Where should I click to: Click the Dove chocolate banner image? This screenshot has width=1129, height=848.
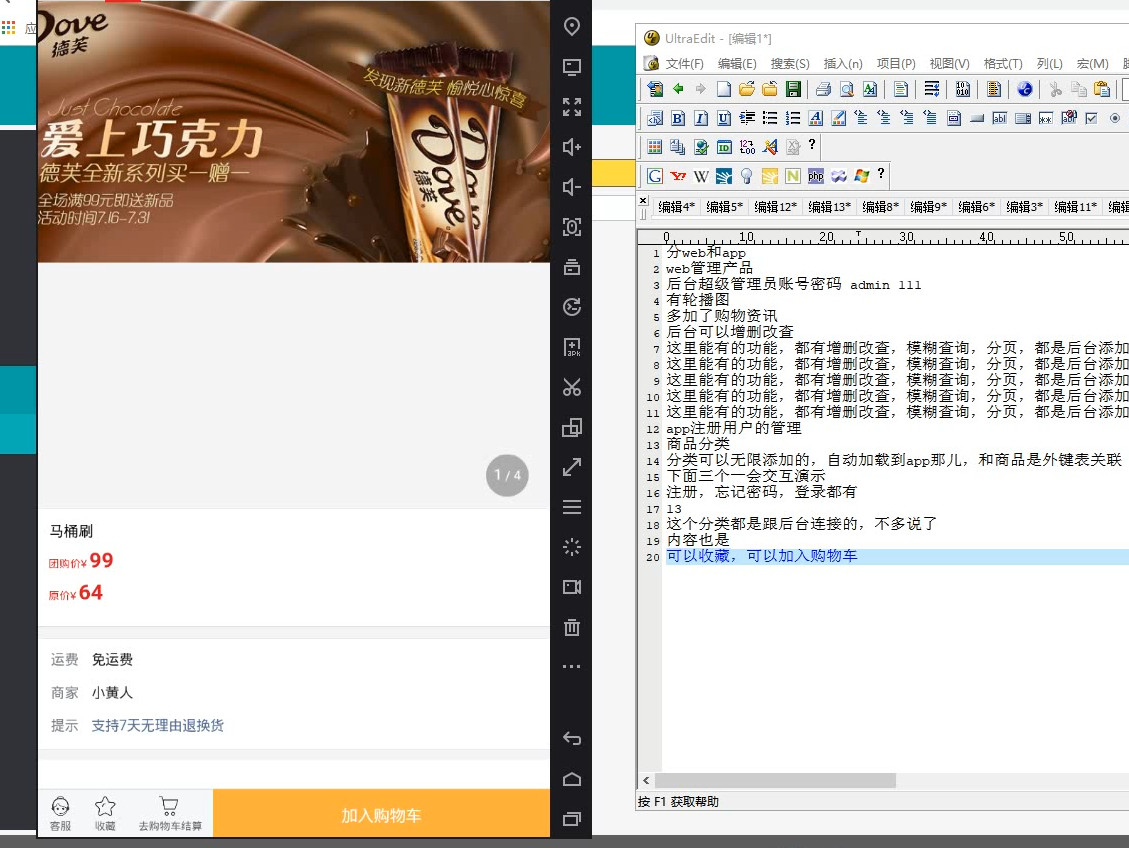coord(294,131)
